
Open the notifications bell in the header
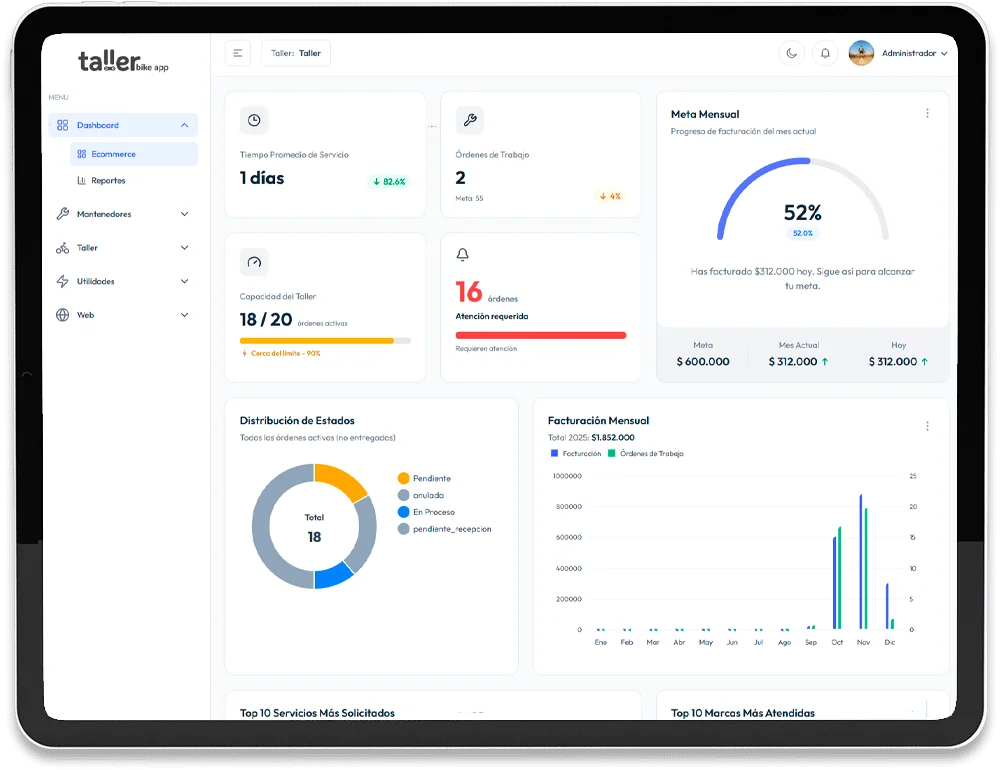(825, 53)
